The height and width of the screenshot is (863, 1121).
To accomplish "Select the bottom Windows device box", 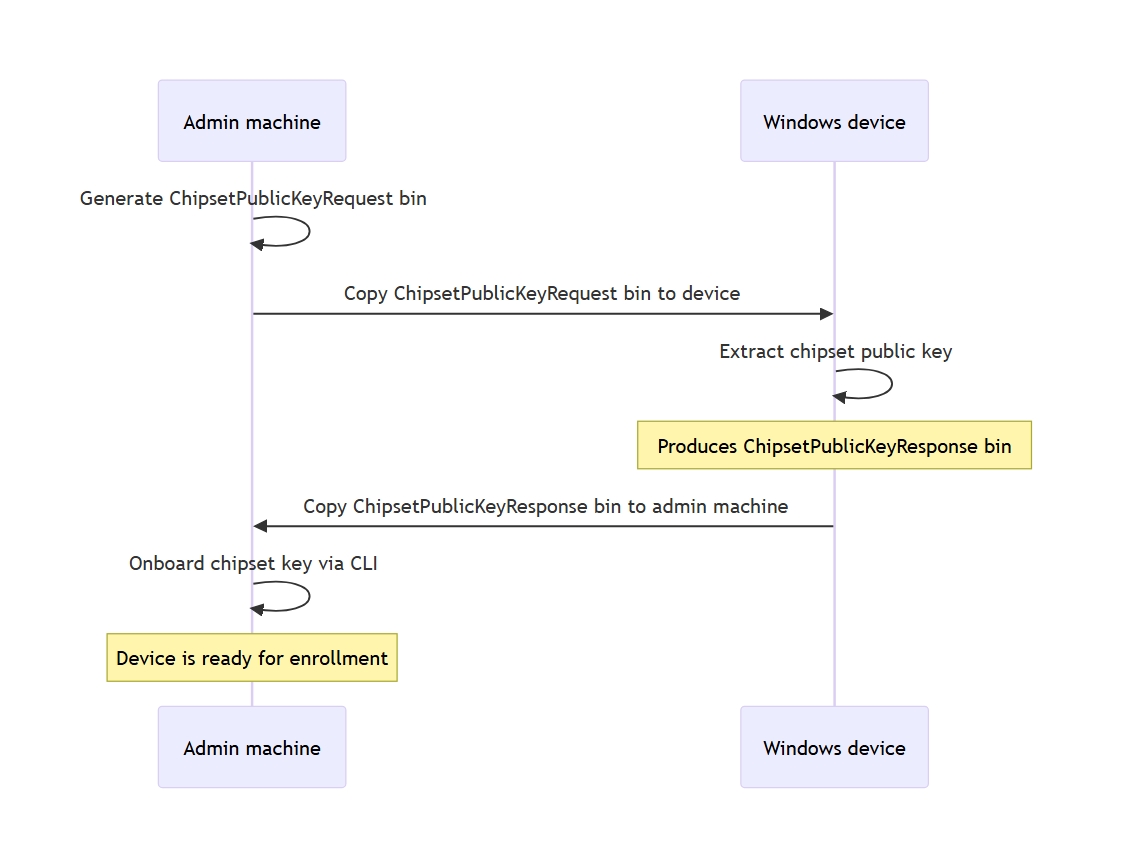I will (x=834, y=747).
